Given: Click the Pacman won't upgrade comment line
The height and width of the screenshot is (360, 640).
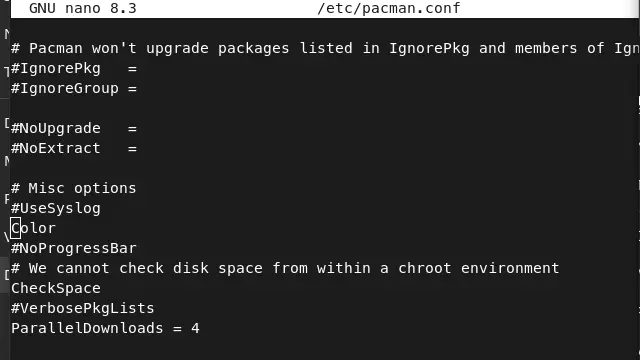Looking at the screenshot, I should point(325,49).
